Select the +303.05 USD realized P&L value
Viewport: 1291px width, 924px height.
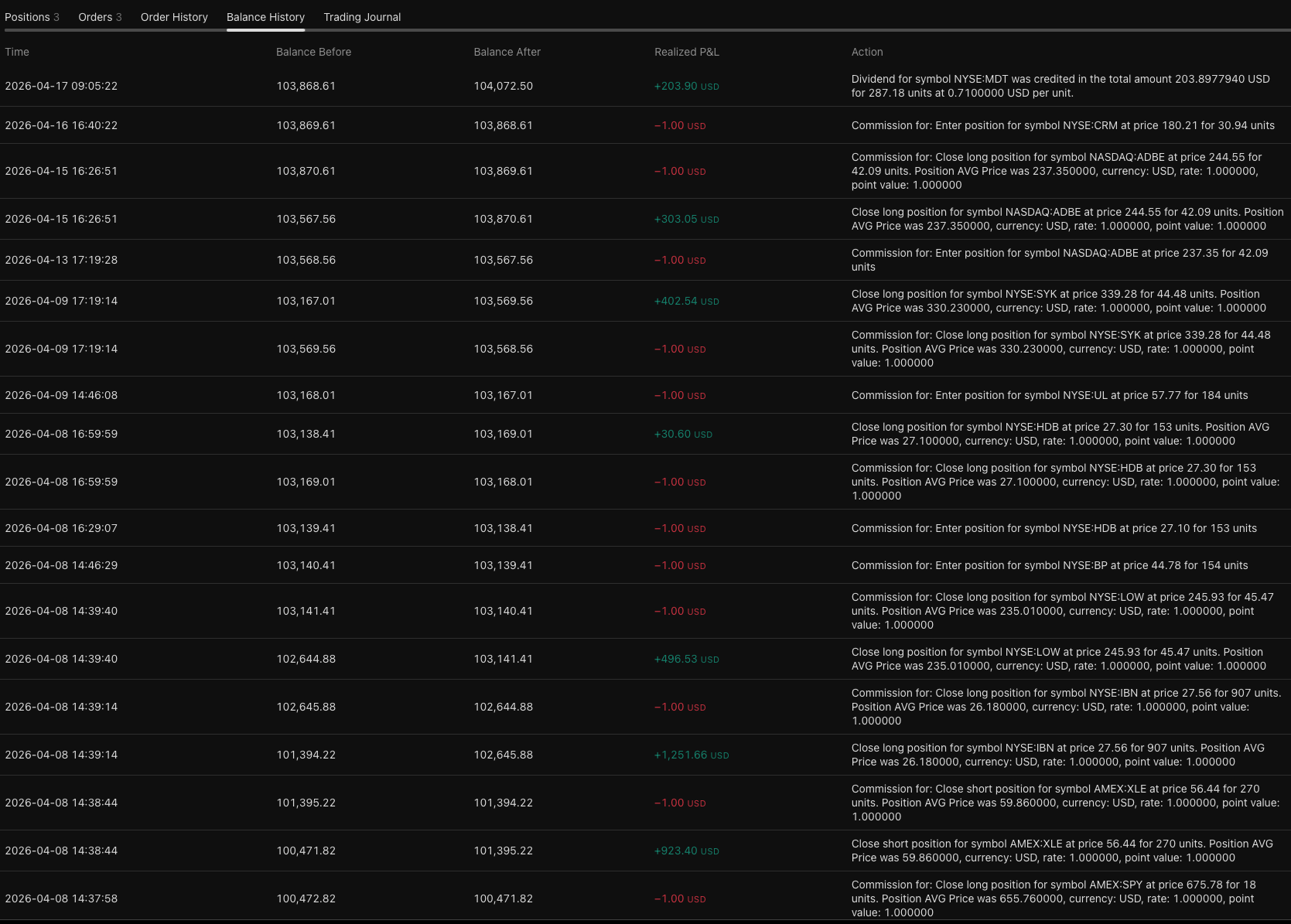click(x=687, y=219)
